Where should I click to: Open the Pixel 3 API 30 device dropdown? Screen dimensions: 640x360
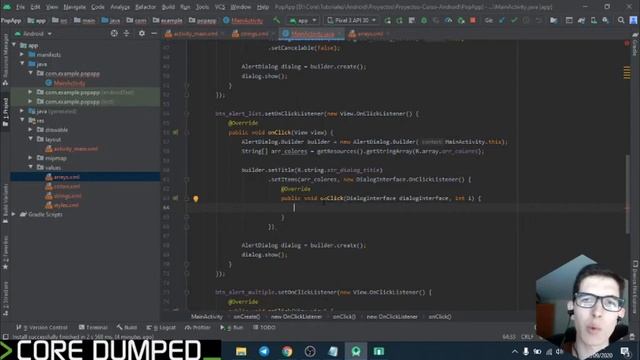pyautogui.click(x=352, y=20)
